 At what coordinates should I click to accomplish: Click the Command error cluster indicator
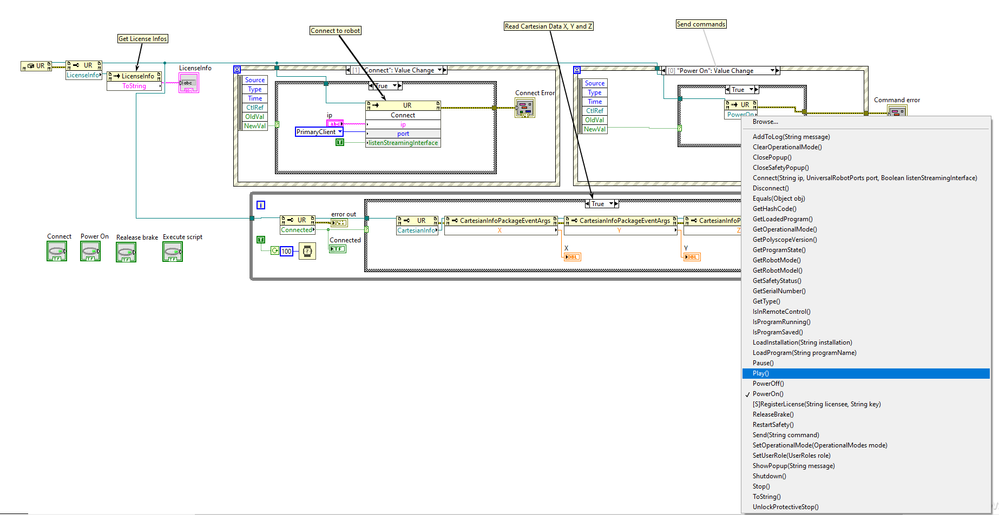click(x=897, y=111)
